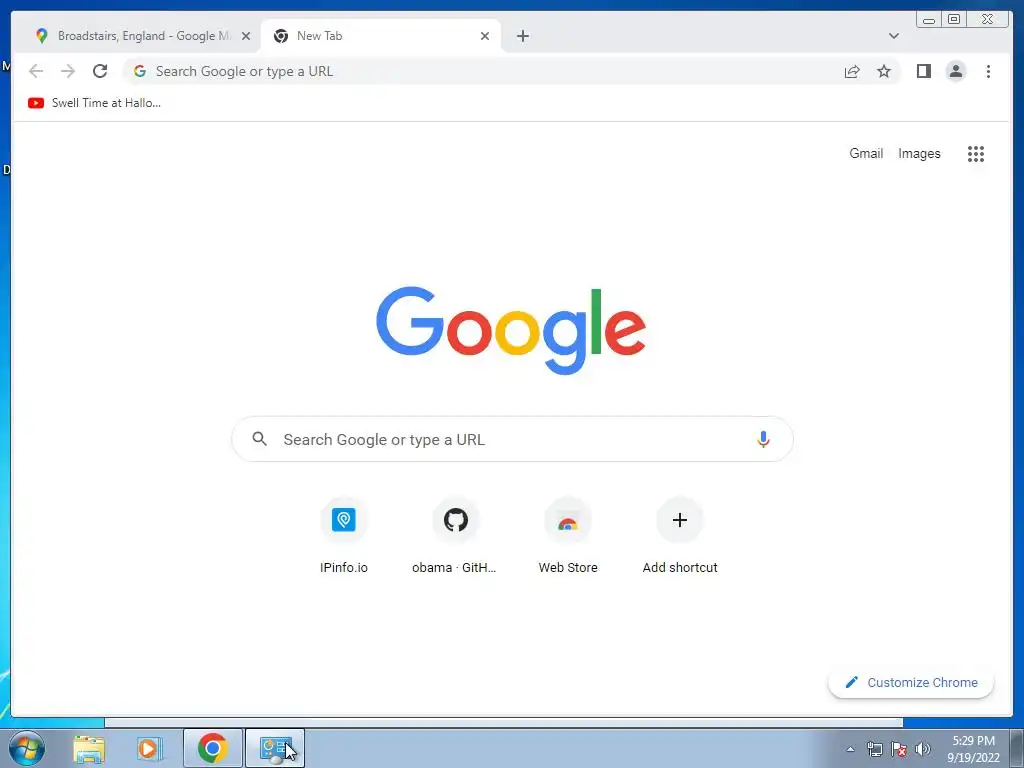Go forward using the browser forward arrow

tap(68, 71)
